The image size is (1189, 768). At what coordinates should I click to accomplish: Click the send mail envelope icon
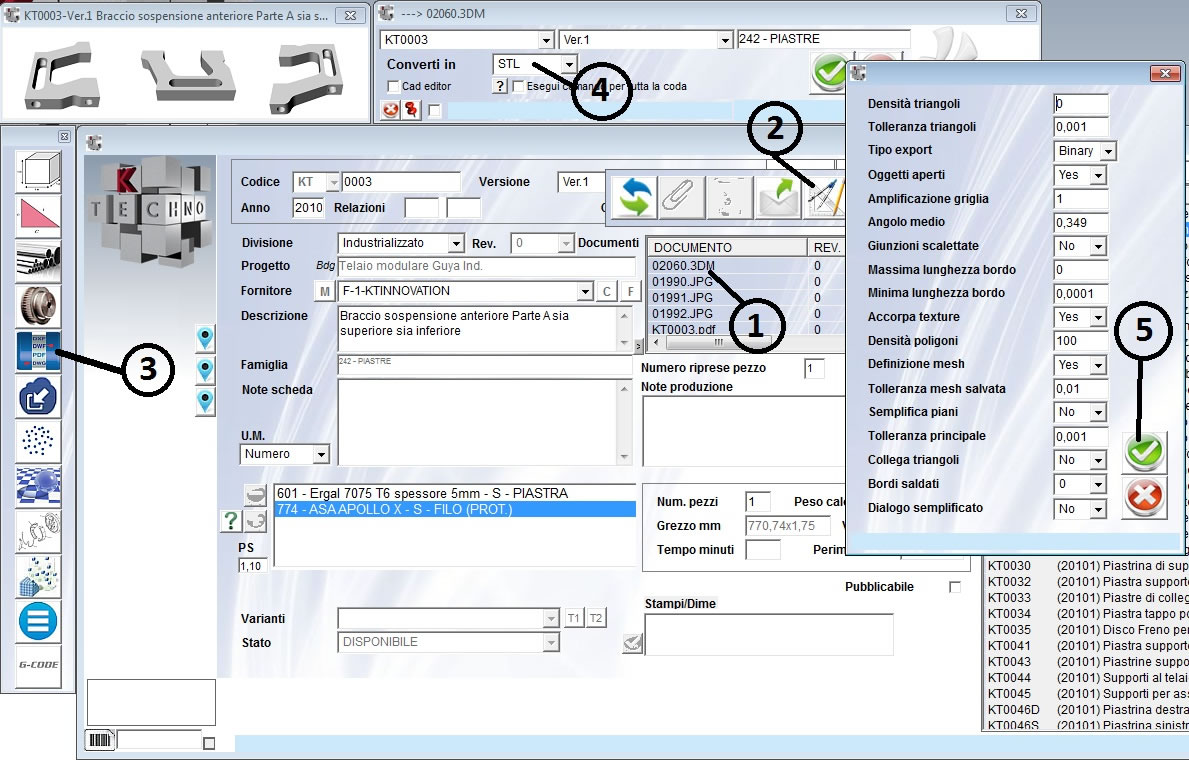(x=778, y=197)
